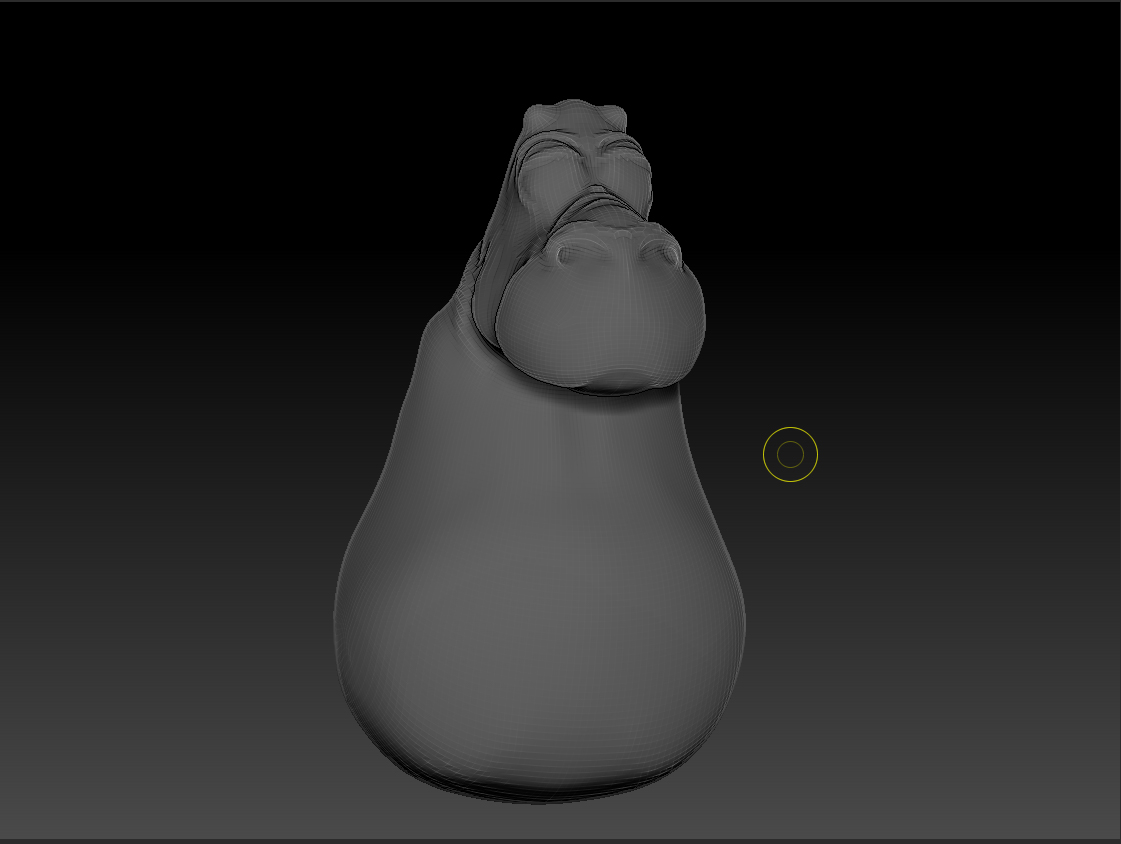The height and width of the screenshot is (844, 1121).
Task: Click the bottom base of the body
Action: pos(540,785)
